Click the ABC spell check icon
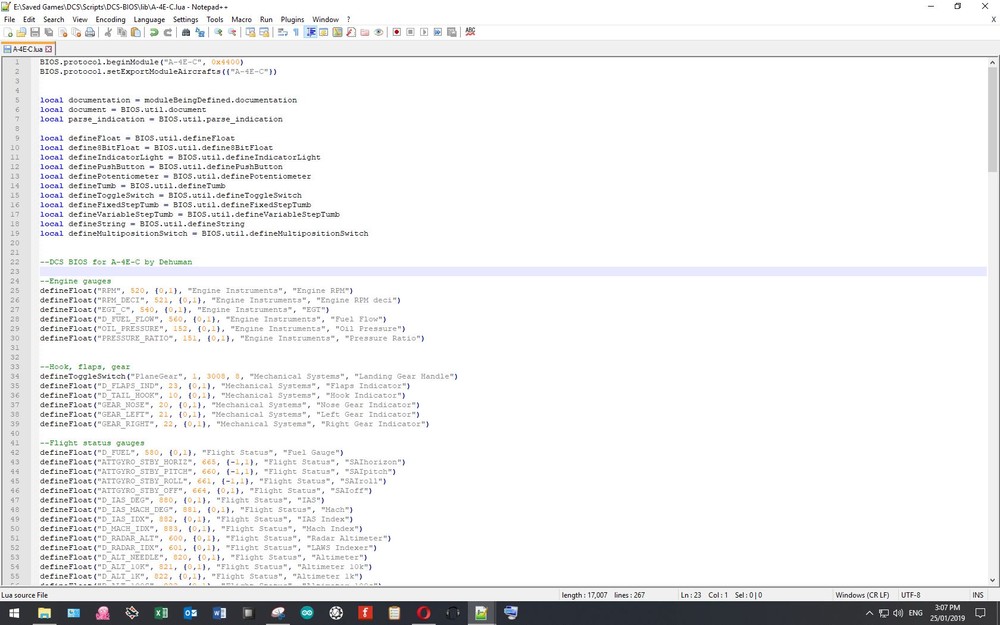1000x625 pixels. (x=470, y=32)
